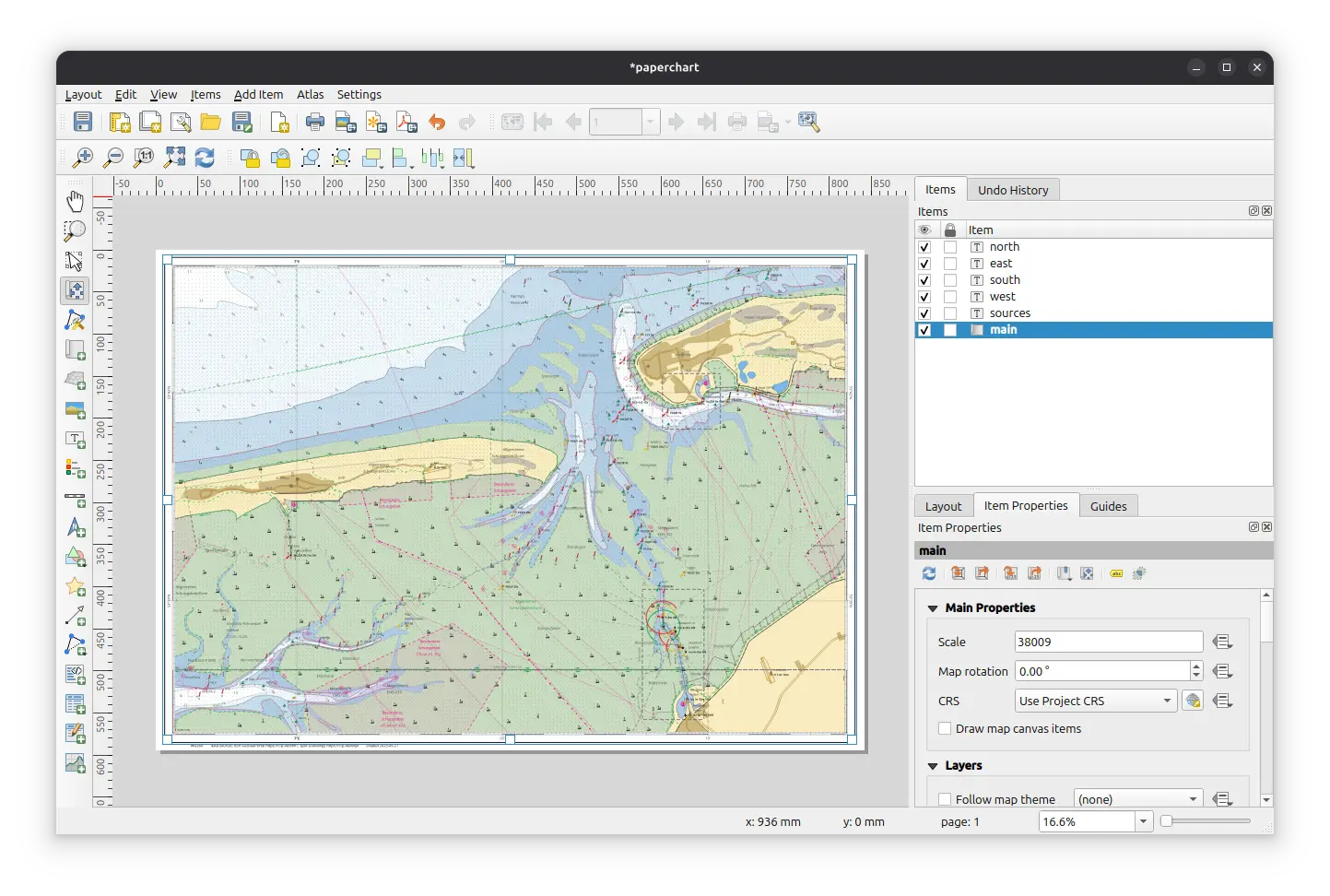Click the Print Layout printer icon
Image resolution: width=1330 pixels, height=896 pixels.
(315, 122)
